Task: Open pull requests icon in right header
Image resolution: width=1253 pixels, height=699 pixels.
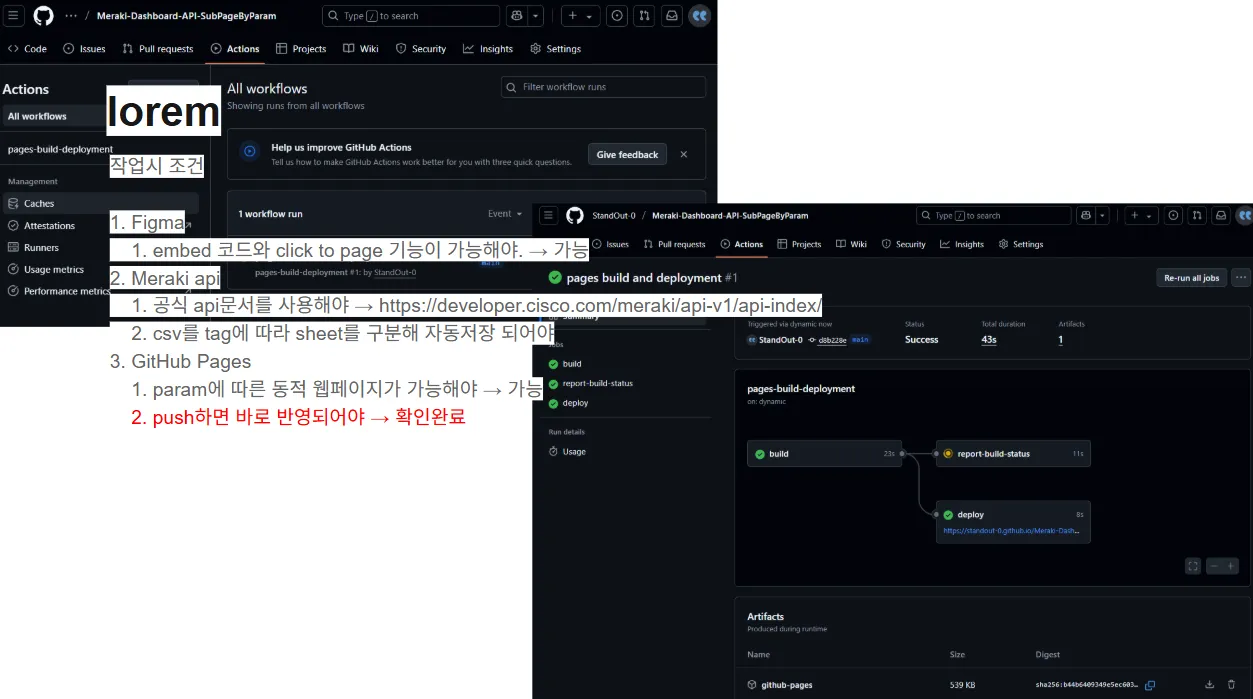Action: point(1197,215)
